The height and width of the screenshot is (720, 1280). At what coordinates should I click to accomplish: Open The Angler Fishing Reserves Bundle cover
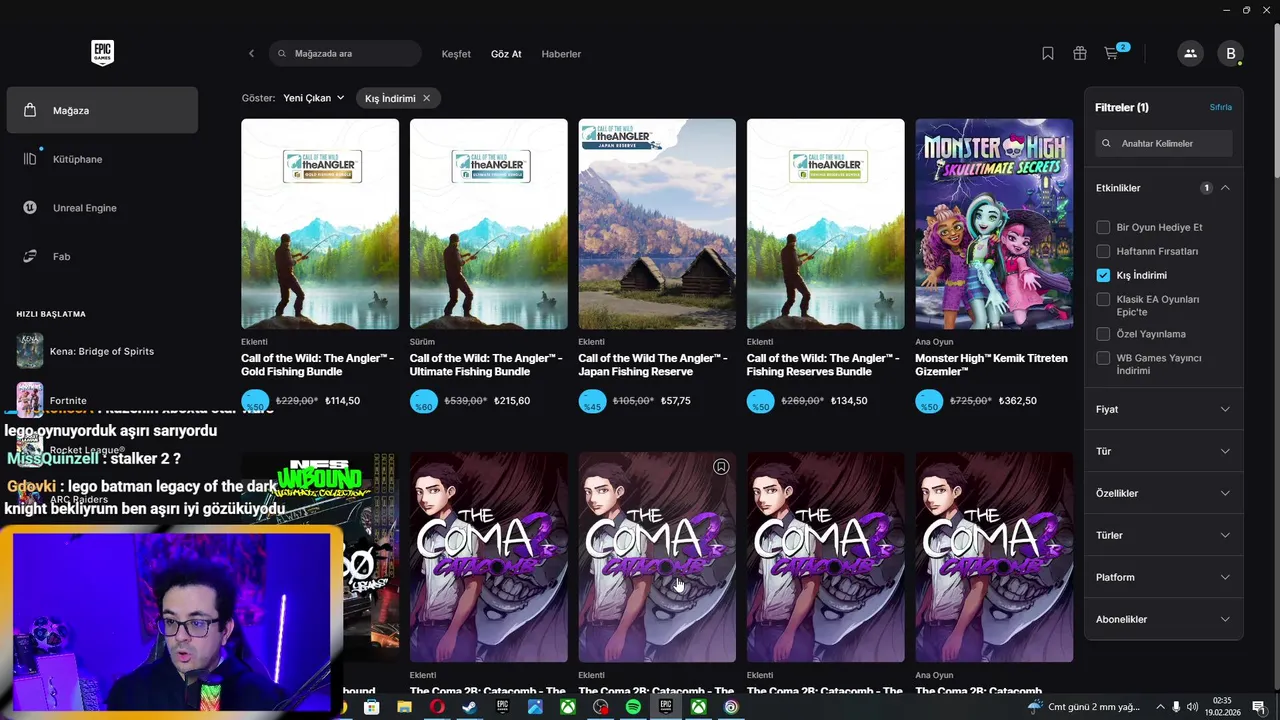[826, 224]
